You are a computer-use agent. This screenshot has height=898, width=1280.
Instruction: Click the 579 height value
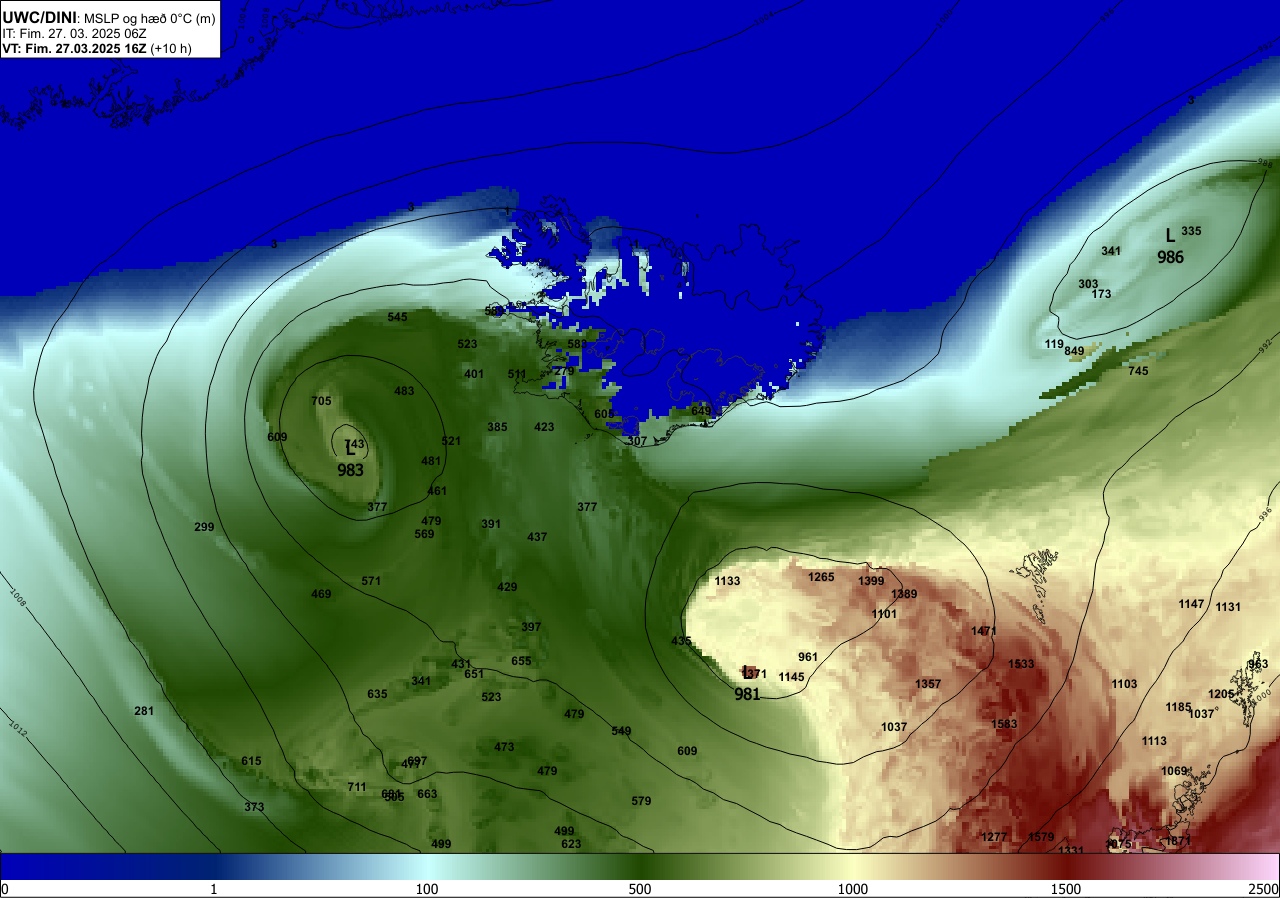[x=641, y=801]
